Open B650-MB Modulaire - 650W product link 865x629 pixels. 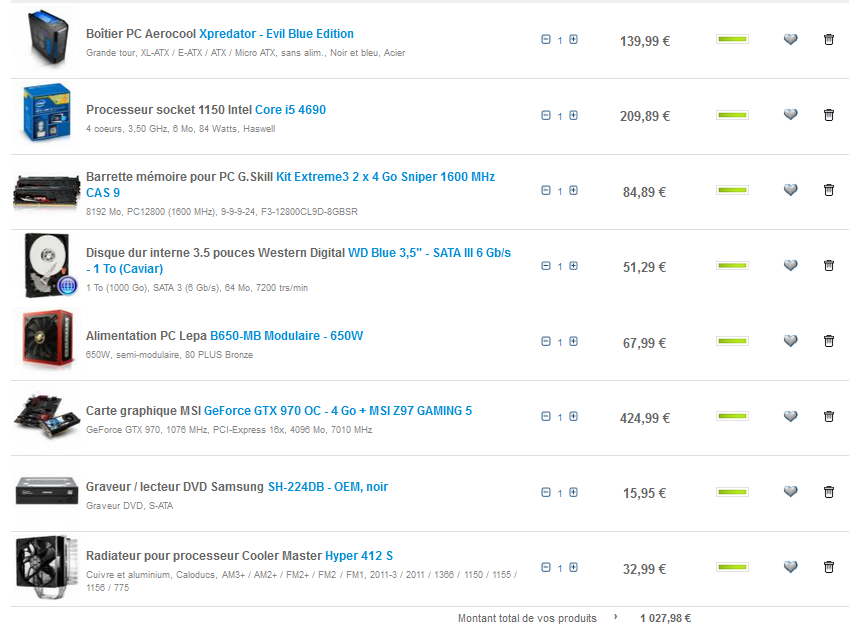pyautogui.click(x=286, y=335)
